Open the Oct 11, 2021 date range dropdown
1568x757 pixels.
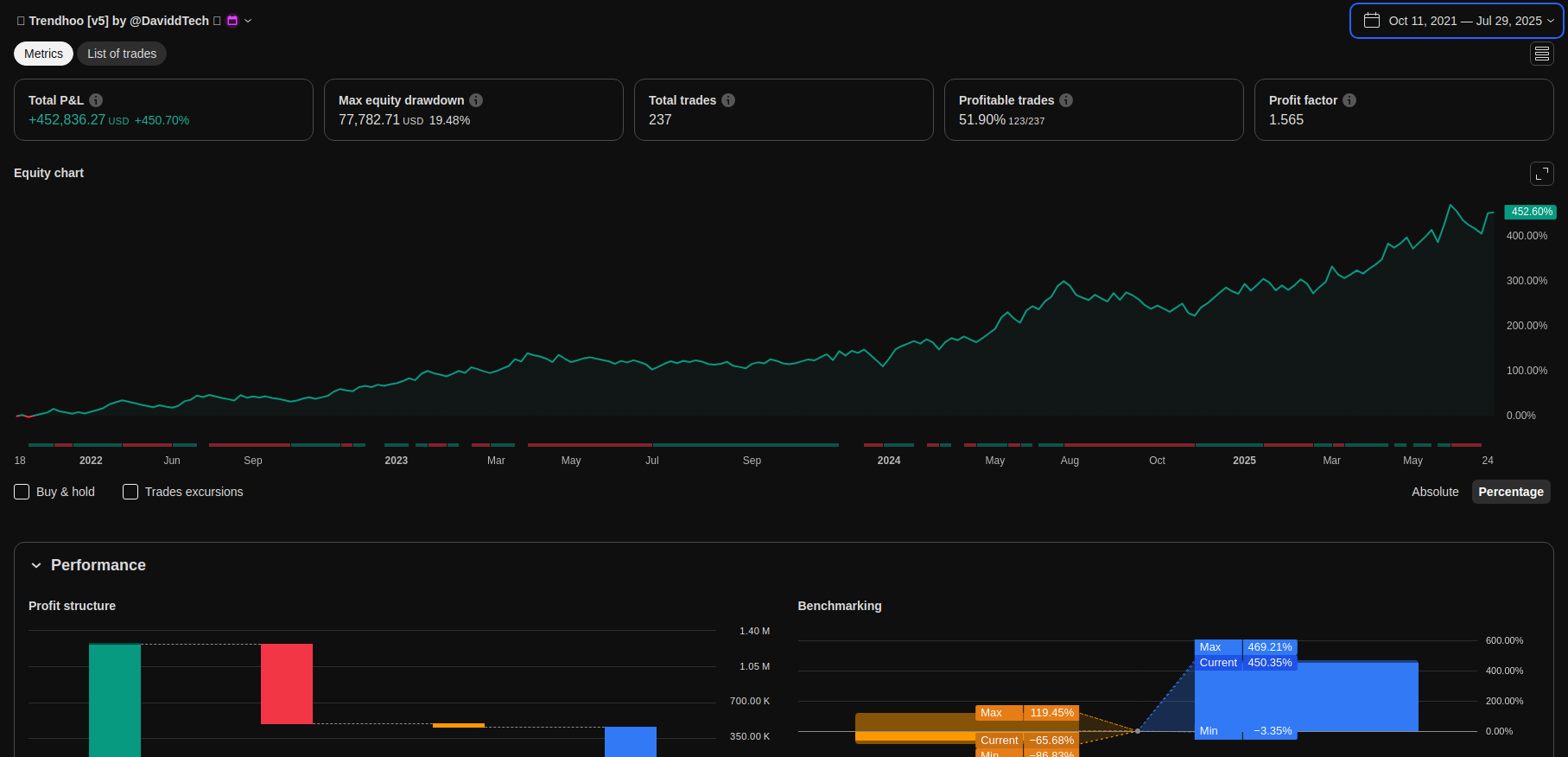tap(1457, 21)
